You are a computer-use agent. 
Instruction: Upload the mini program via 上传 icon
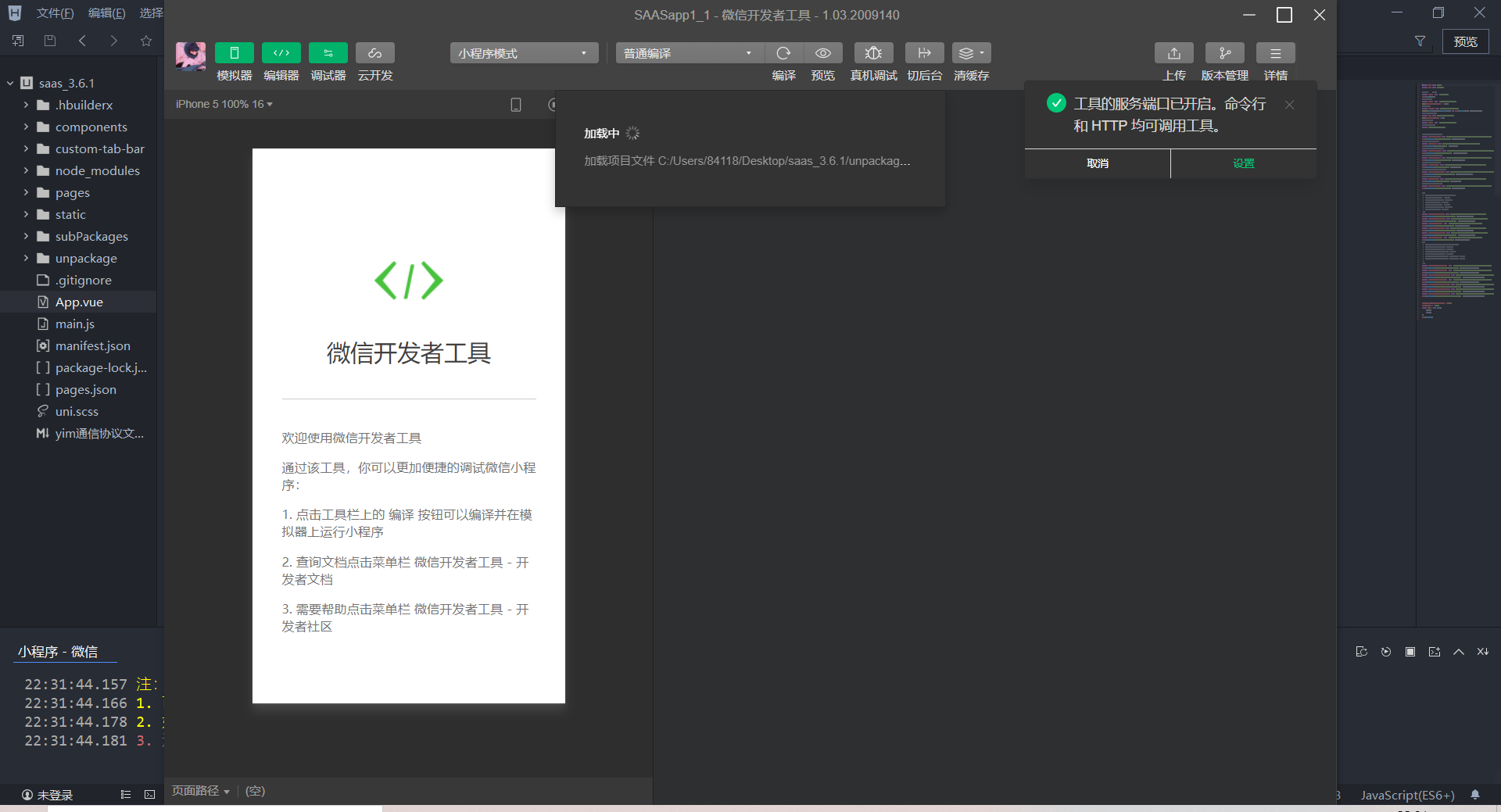[1173, 52]
